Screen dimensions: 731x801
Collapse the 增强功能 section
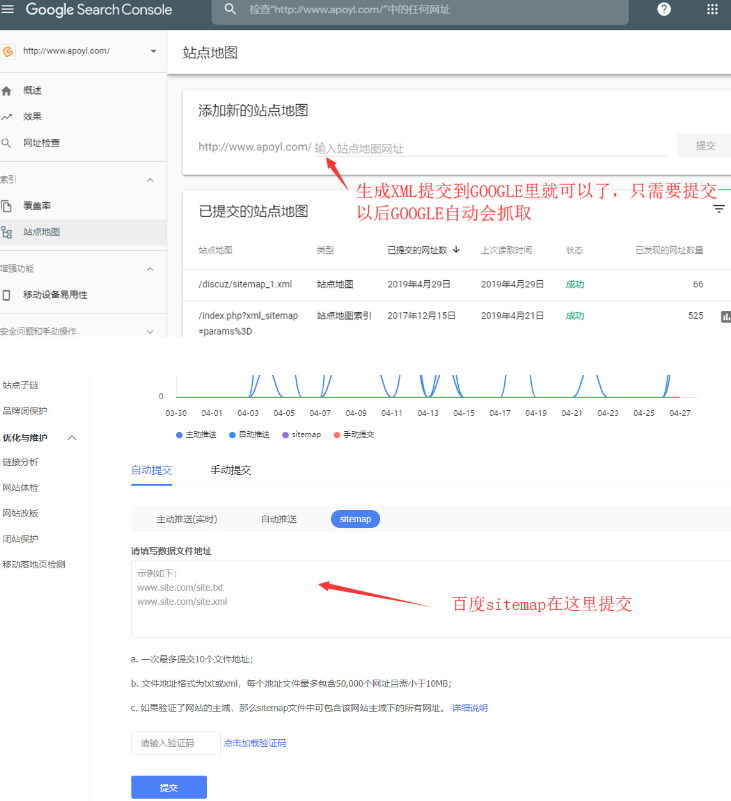point(150,269)
